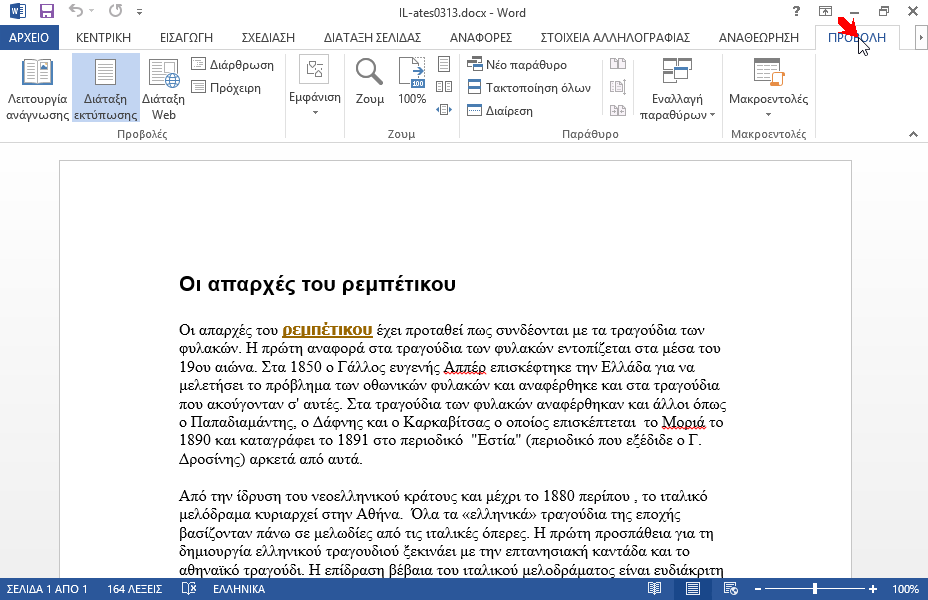The height and width of the screenshot is (600, 928).
Task: Click Reset Window Position icon
Action: (x=618, y=110)
